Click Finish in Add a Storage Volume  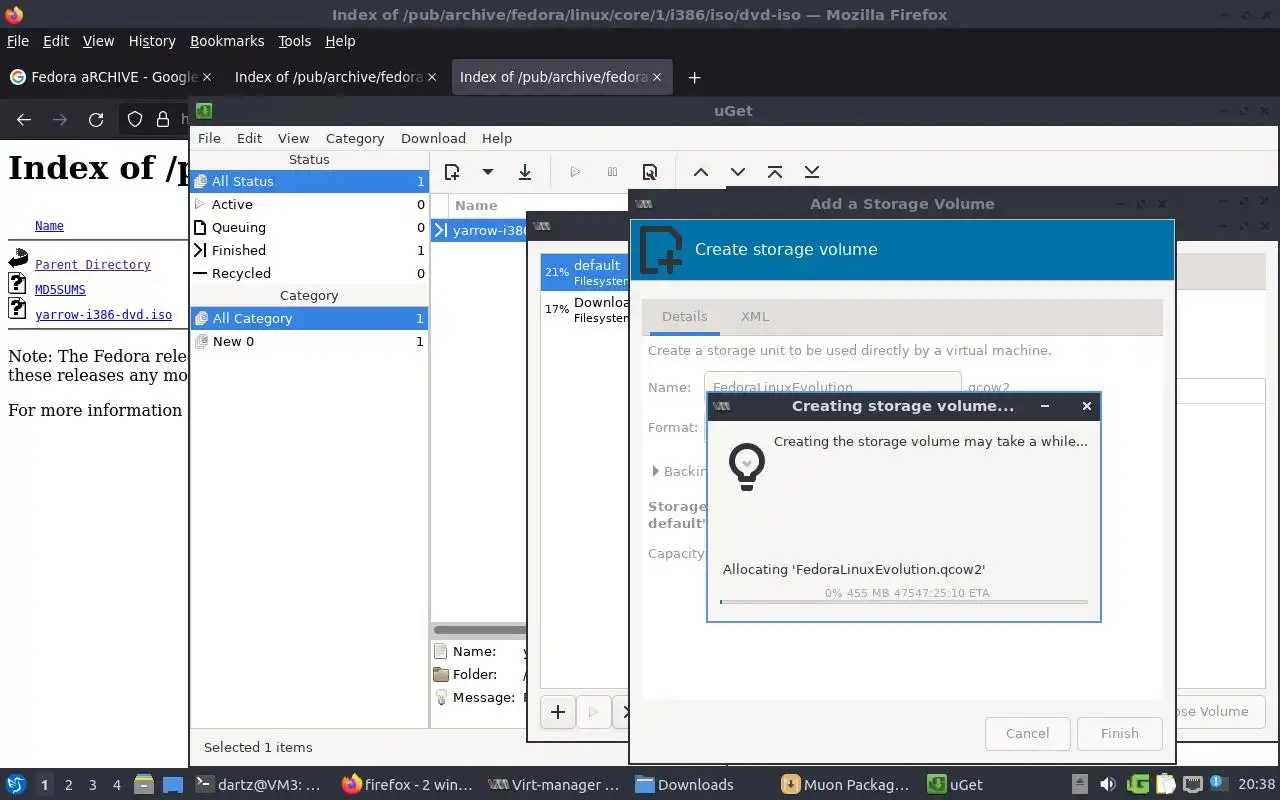1119,733
